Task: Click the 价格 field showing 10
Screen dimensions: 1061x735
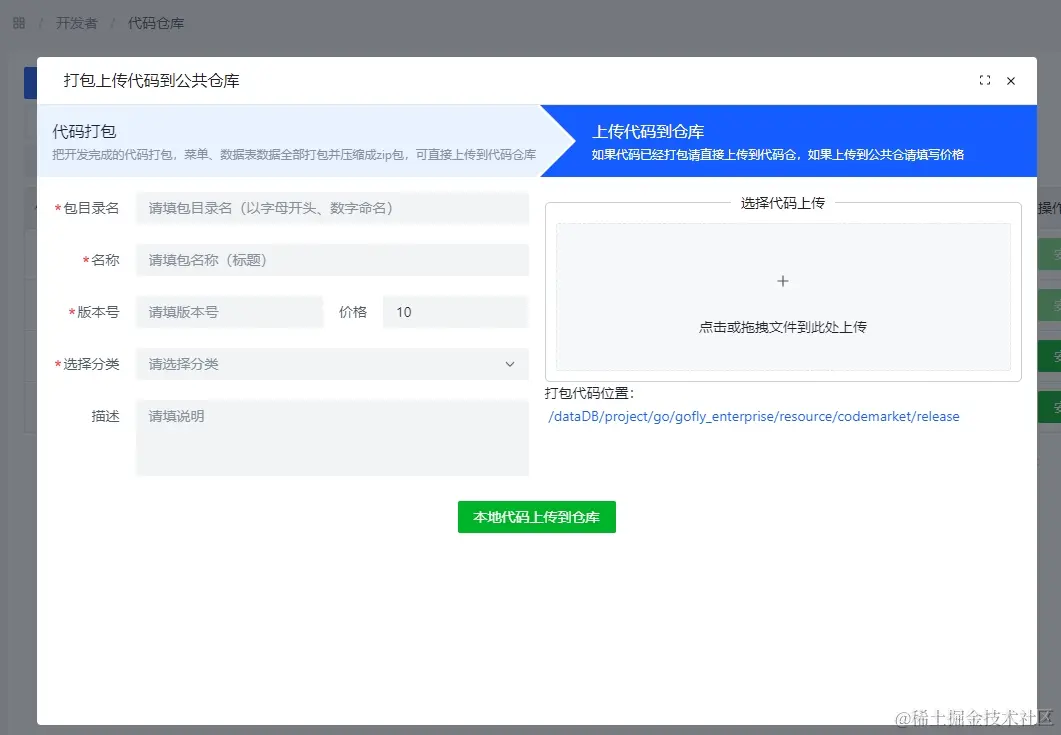Action: pos(455,312)
